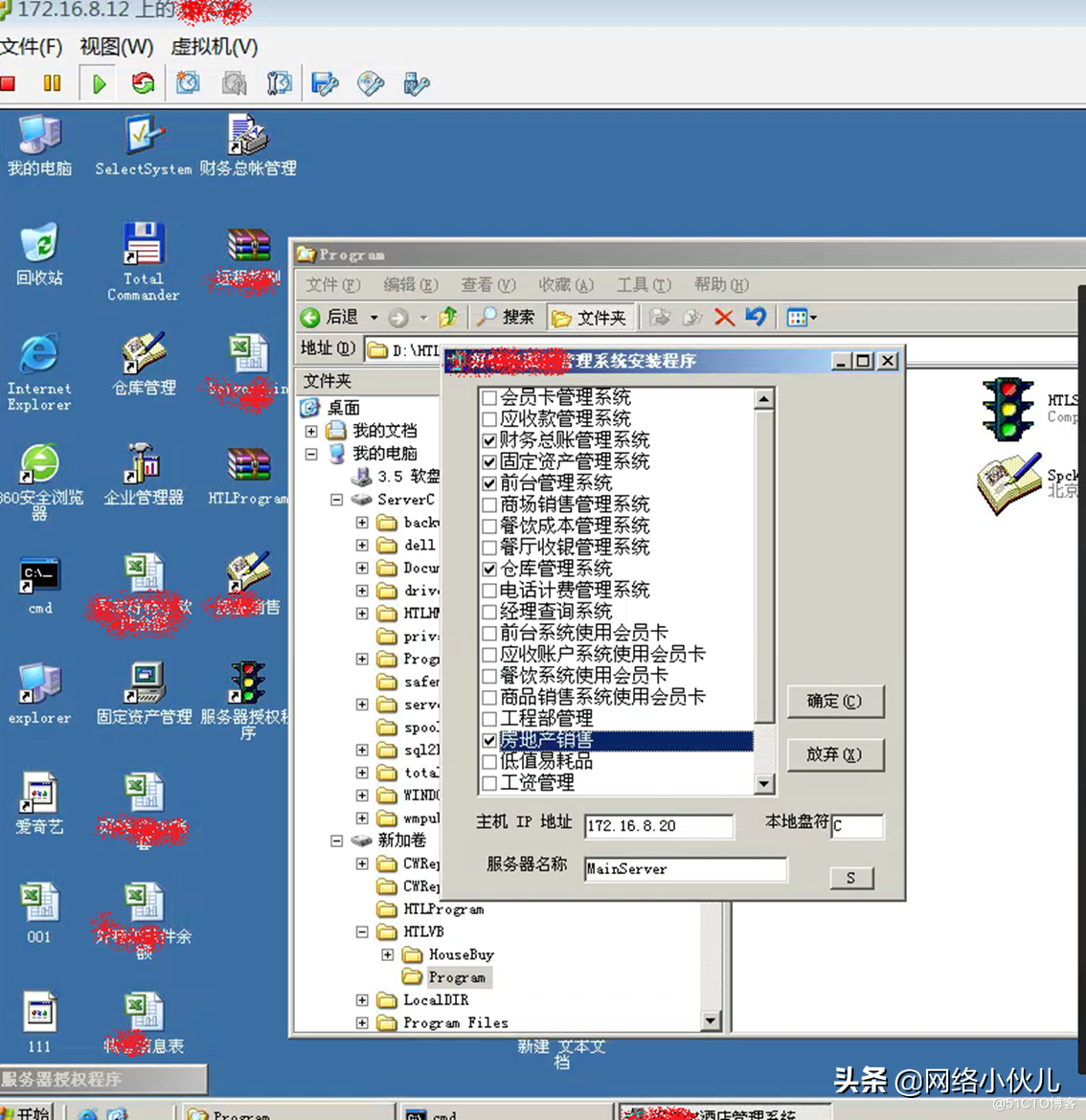Pause the virtual machine
The image size is (1086, 1120).
(x=52, y=83)
